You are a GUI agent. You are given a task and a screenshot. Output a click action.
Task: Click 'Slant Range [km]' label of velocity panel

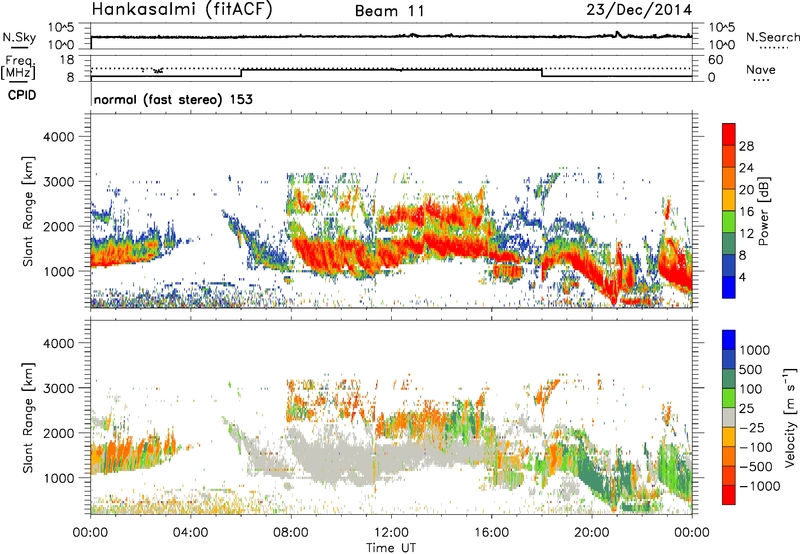[x=28, y=418]
